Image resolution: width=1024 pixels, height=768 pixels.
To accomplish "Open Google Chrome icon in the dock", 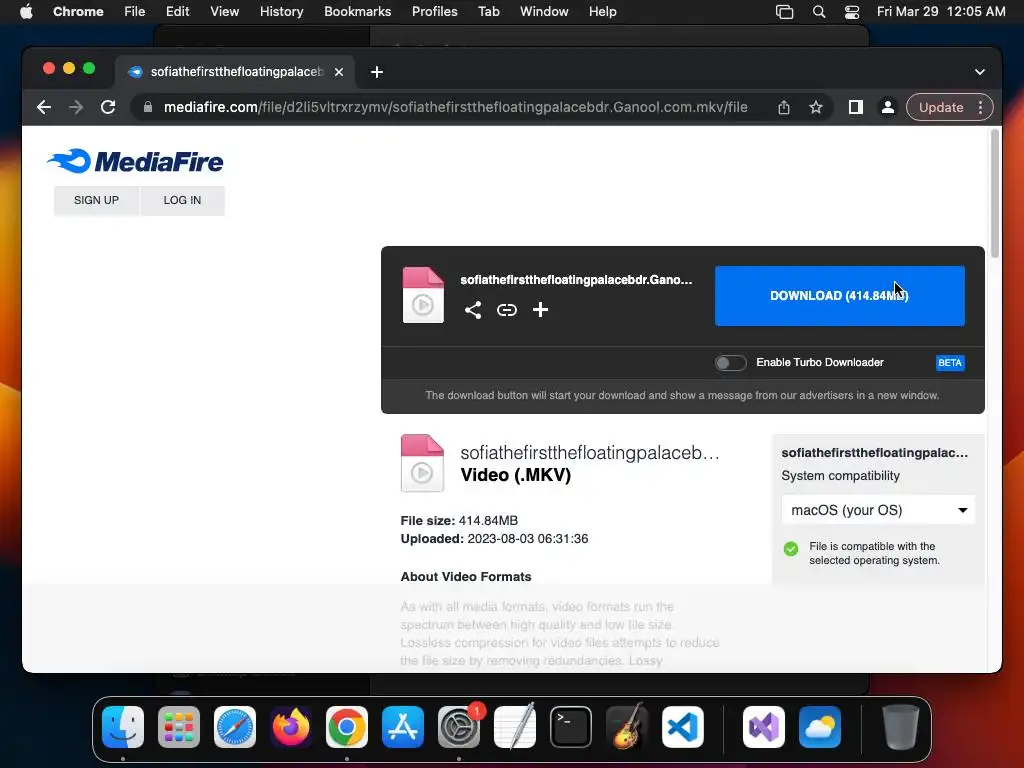I will click(x=347, y=727).
